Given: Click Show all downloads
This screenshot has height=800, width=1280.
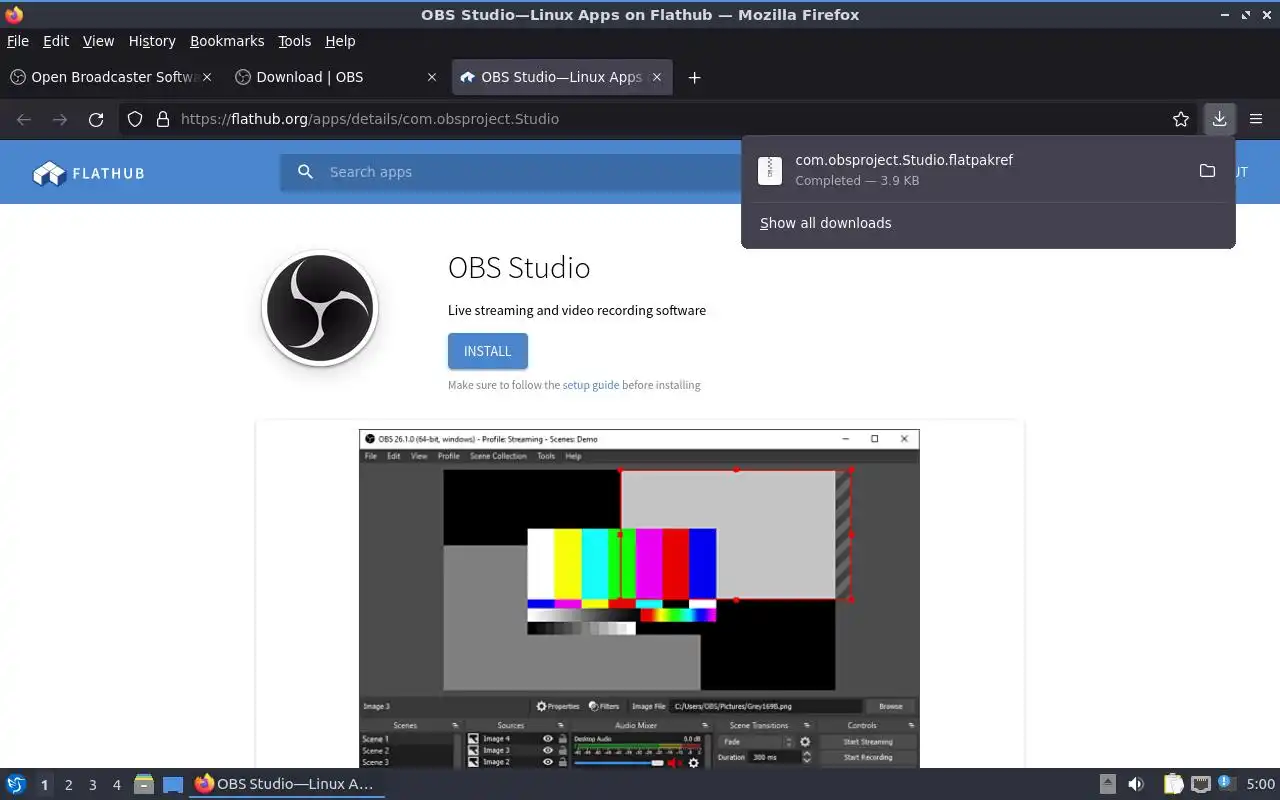Looking at the screenshot, I should click(x=825, y=223).
